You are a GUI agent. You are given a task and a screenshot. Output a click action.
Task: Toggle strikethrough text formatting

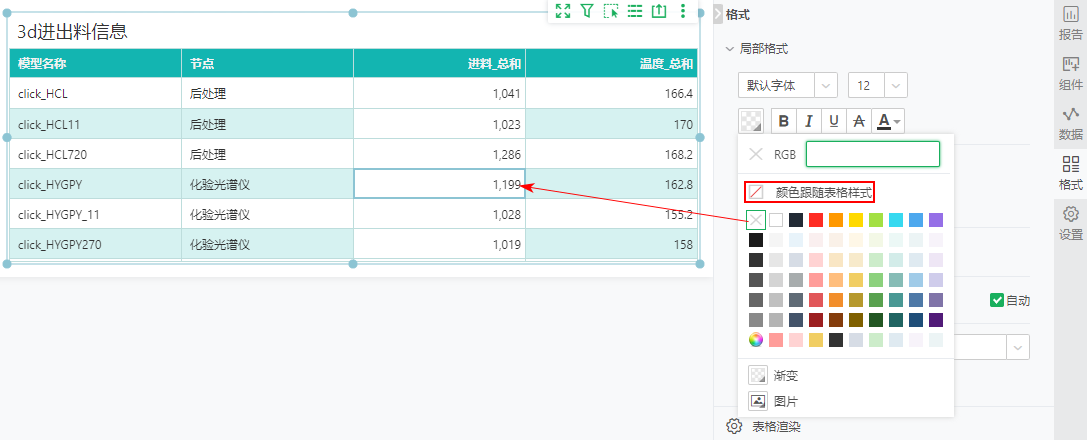point(858,122)
